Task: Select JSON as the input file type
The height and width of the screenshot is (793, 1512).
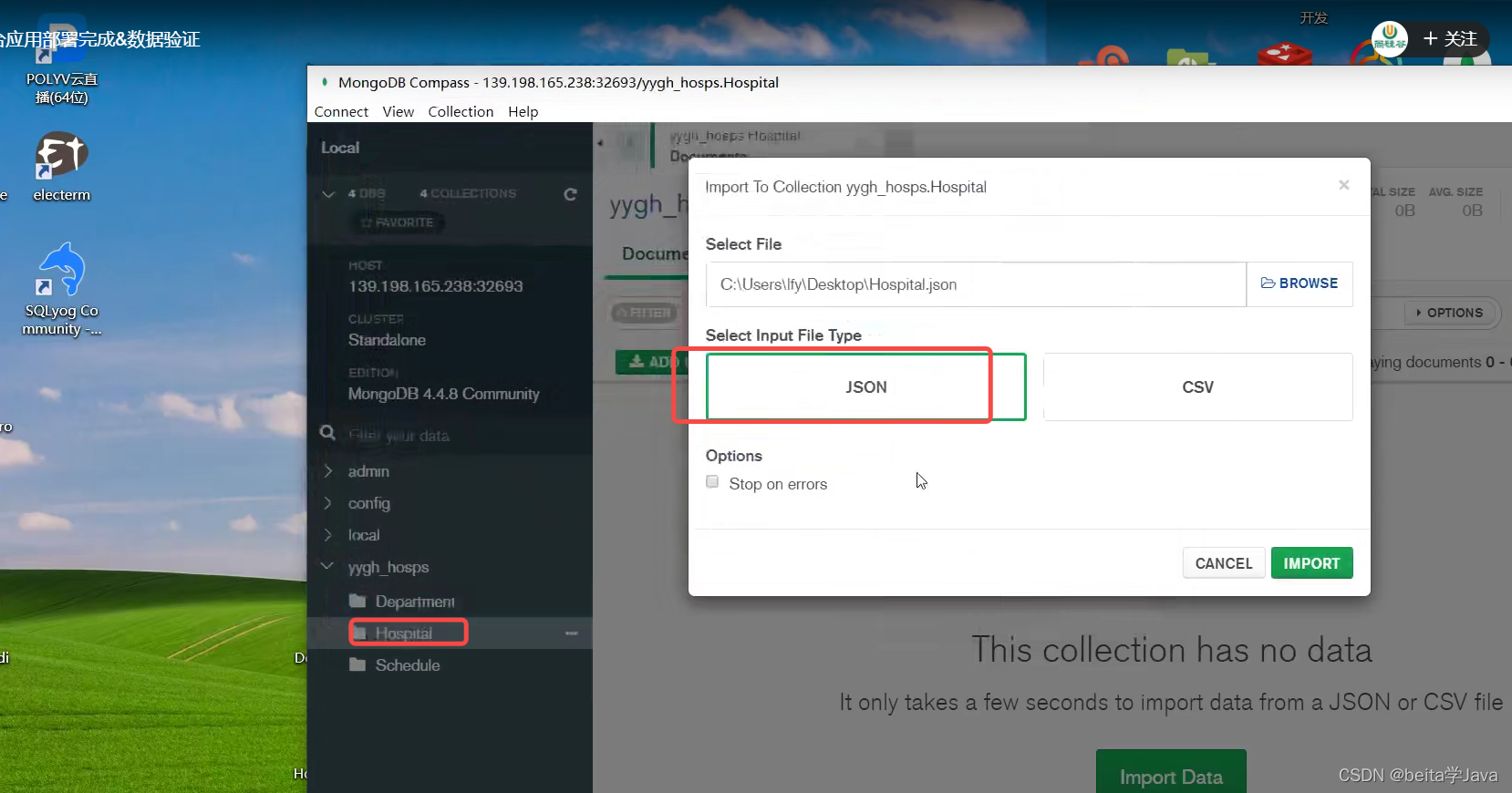Action: point(865,387)
